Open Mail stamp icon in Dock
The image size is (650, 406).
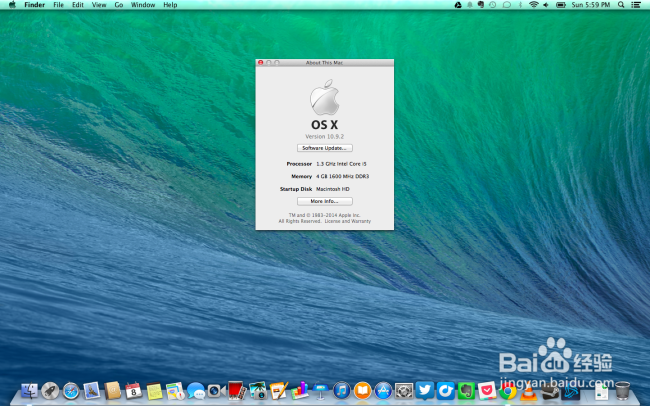pos(92,391)
